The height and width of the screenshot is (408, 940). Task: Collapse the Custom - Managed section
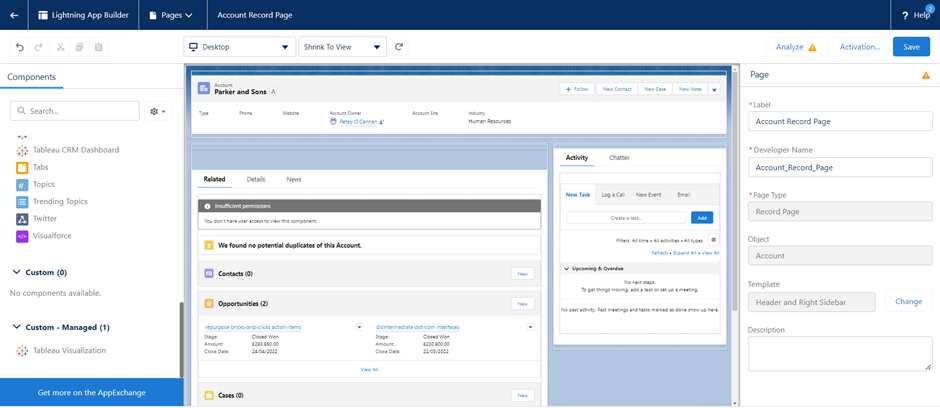[16, 327]
